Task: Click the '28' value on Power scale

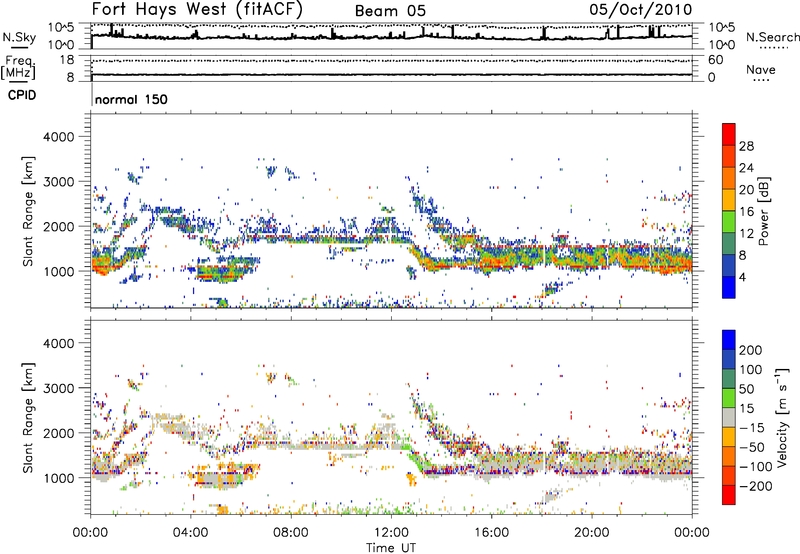Action: coord(746,146)
